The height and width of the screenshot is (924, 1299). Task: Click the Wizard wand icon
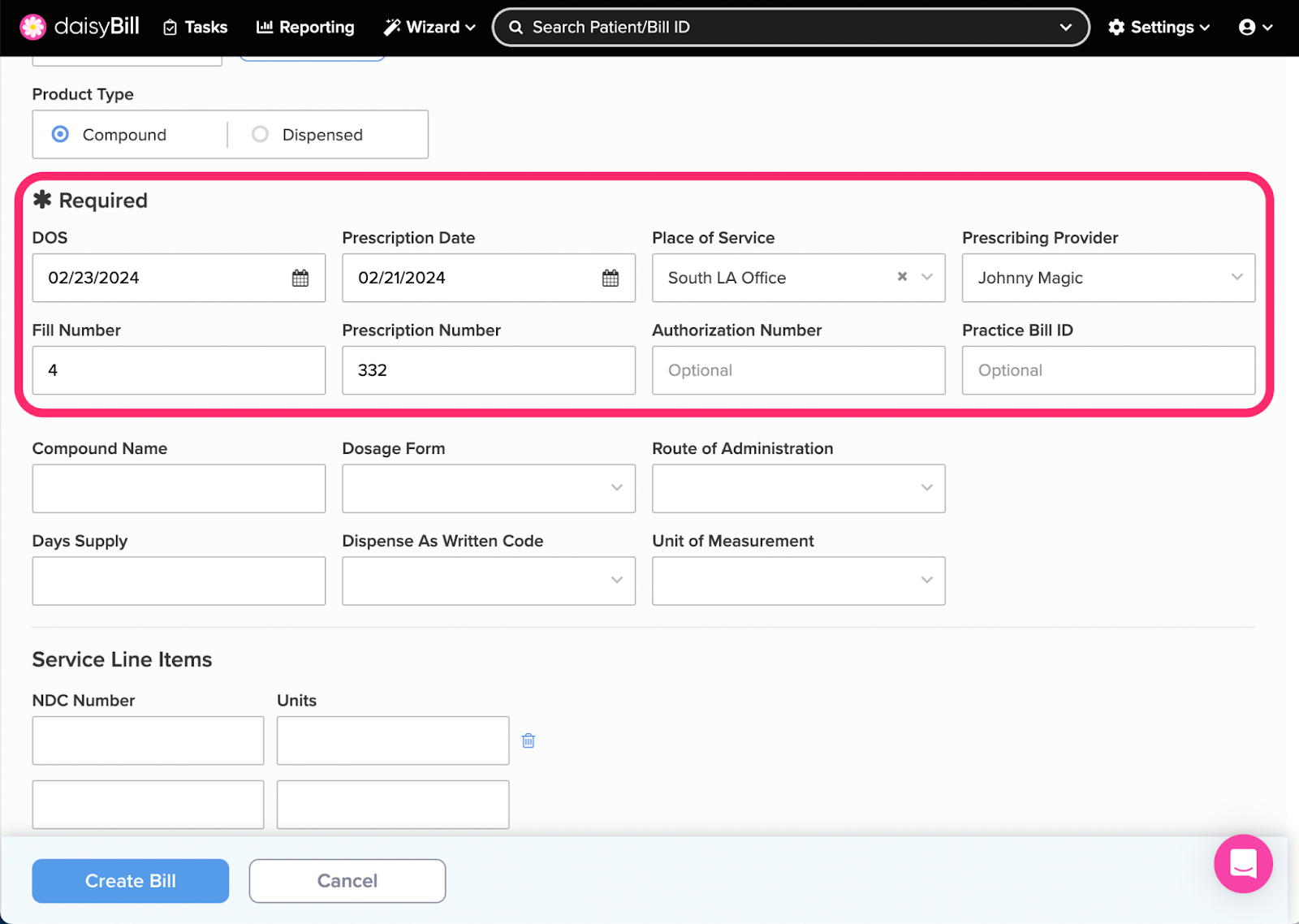point(392,27)
